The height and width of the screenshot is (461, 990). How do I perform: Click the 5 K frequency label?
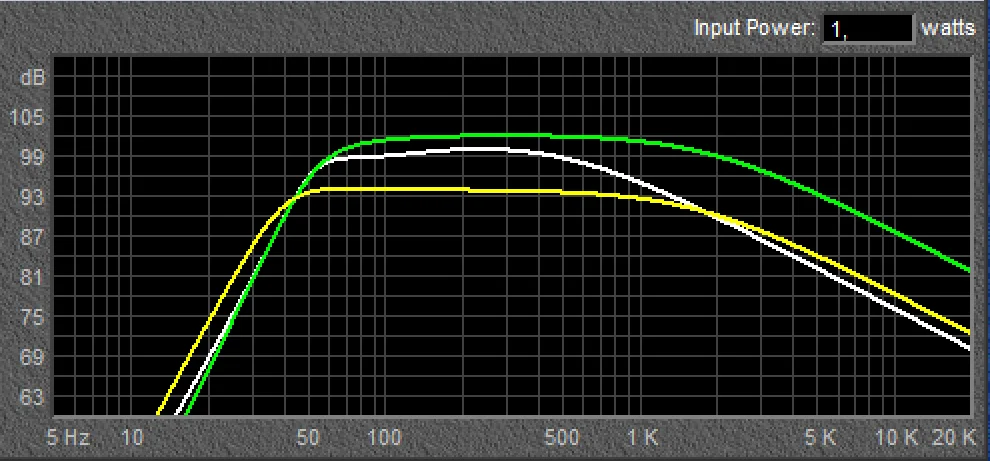(822, 437)
